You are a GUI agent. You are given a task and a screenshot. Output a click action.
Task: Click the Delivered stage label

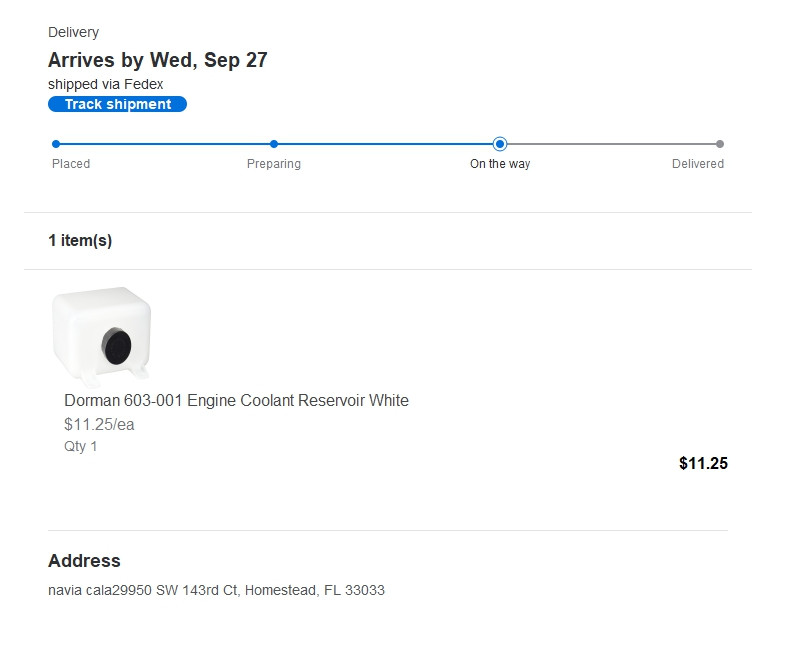click(698, 164)
